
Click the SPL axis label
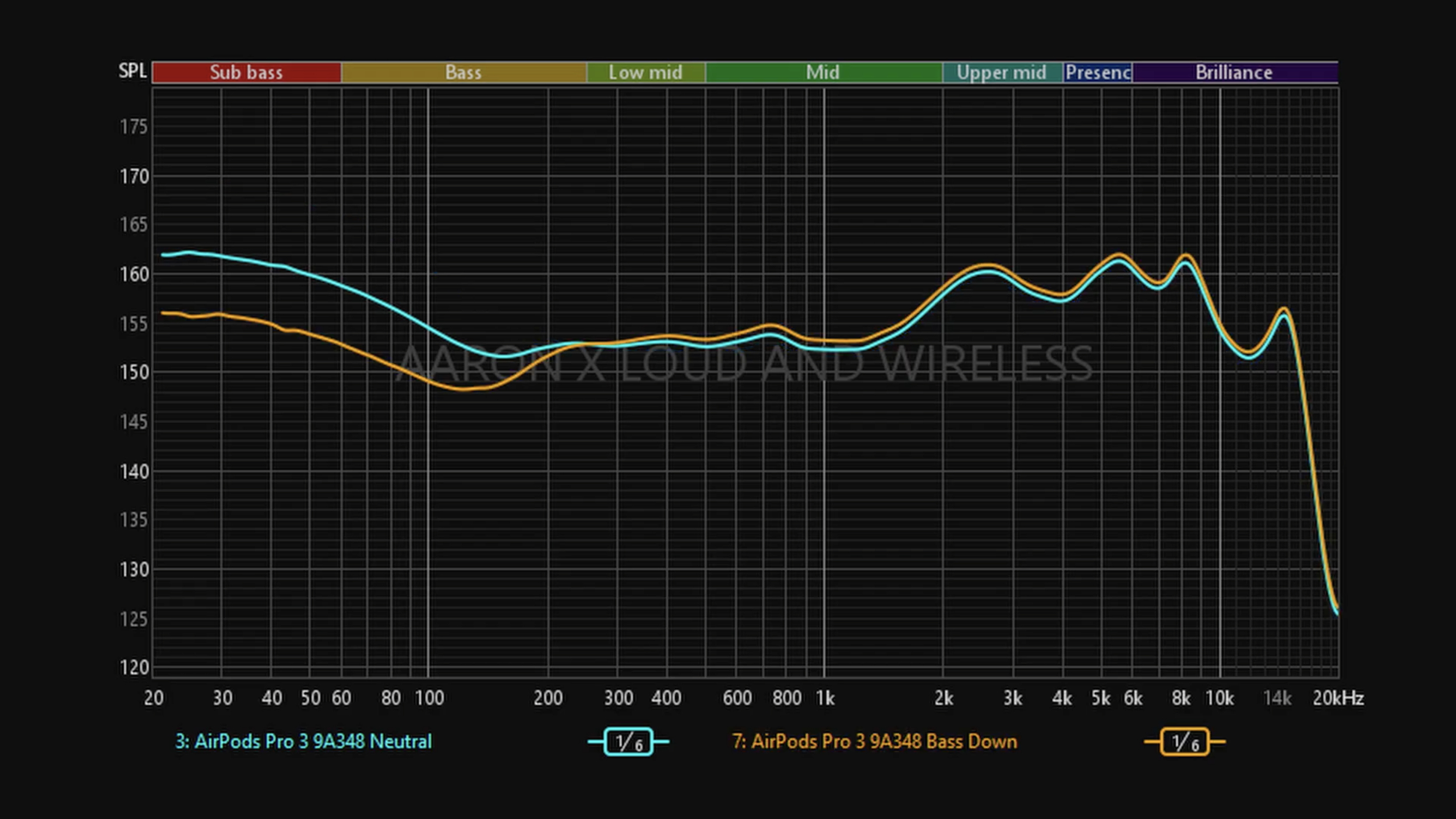click(132, 71)
